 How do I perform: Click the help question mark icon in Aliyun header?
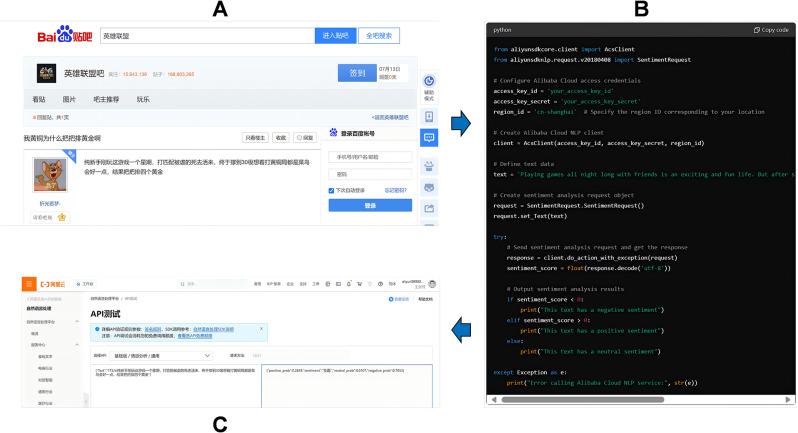pos(380,284)
